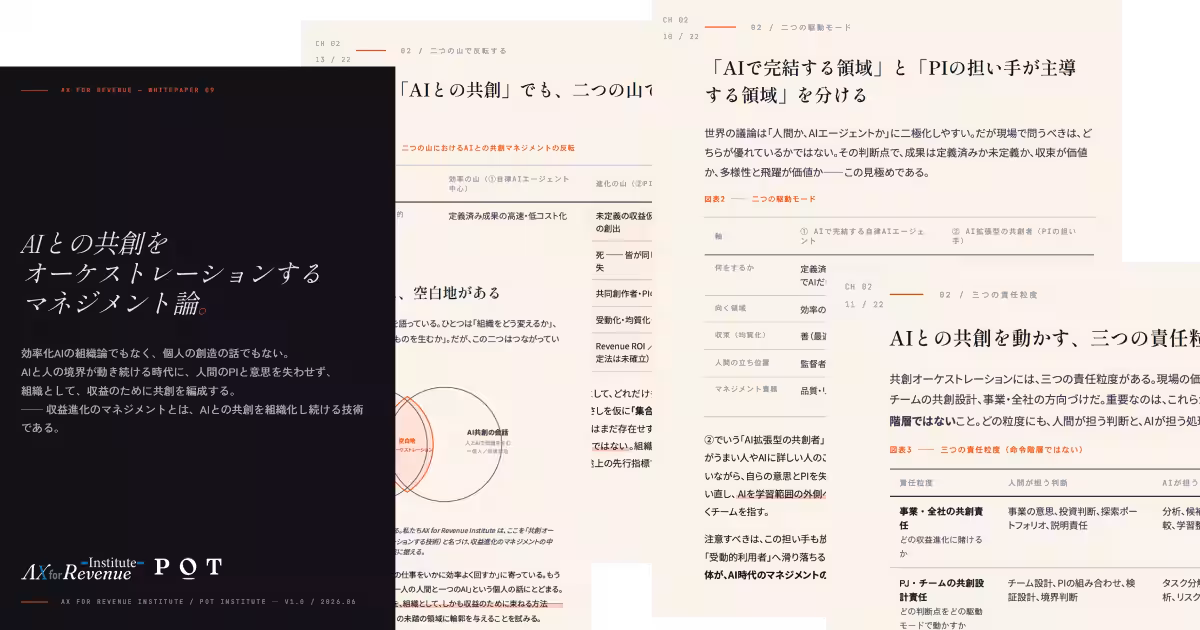
Task: Click caption "図表3 —— 三つの責任粒度(命令階層ではない)"
Action: click(986, 450)
